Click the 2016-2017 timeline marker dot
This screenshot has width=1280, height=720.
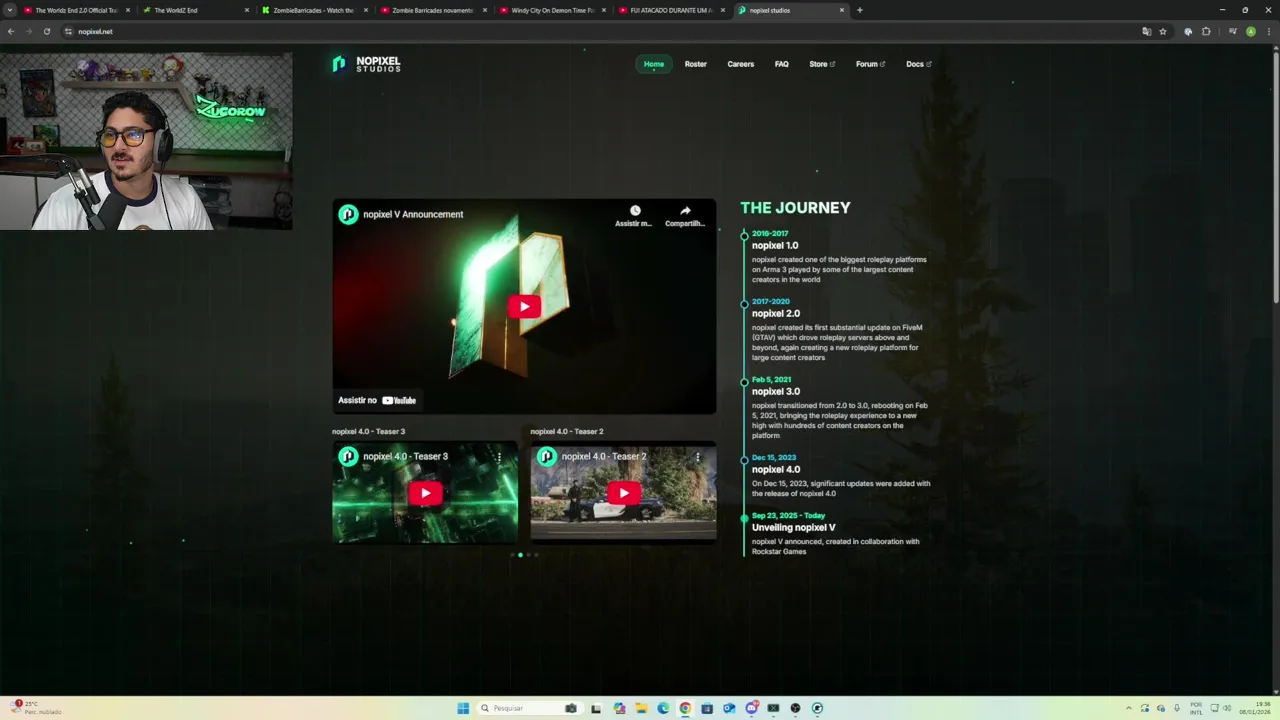coord(744,236)
